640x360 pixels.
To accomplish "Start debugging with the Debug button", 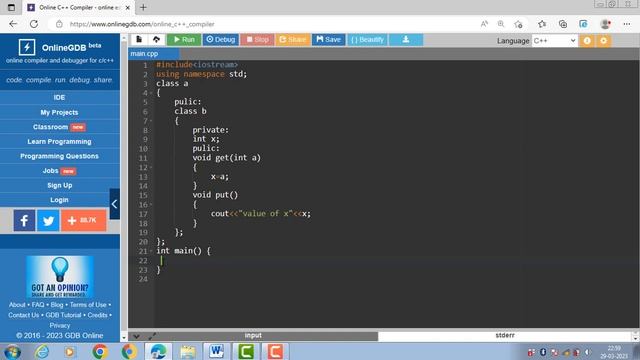I will (x=221, y=40).
